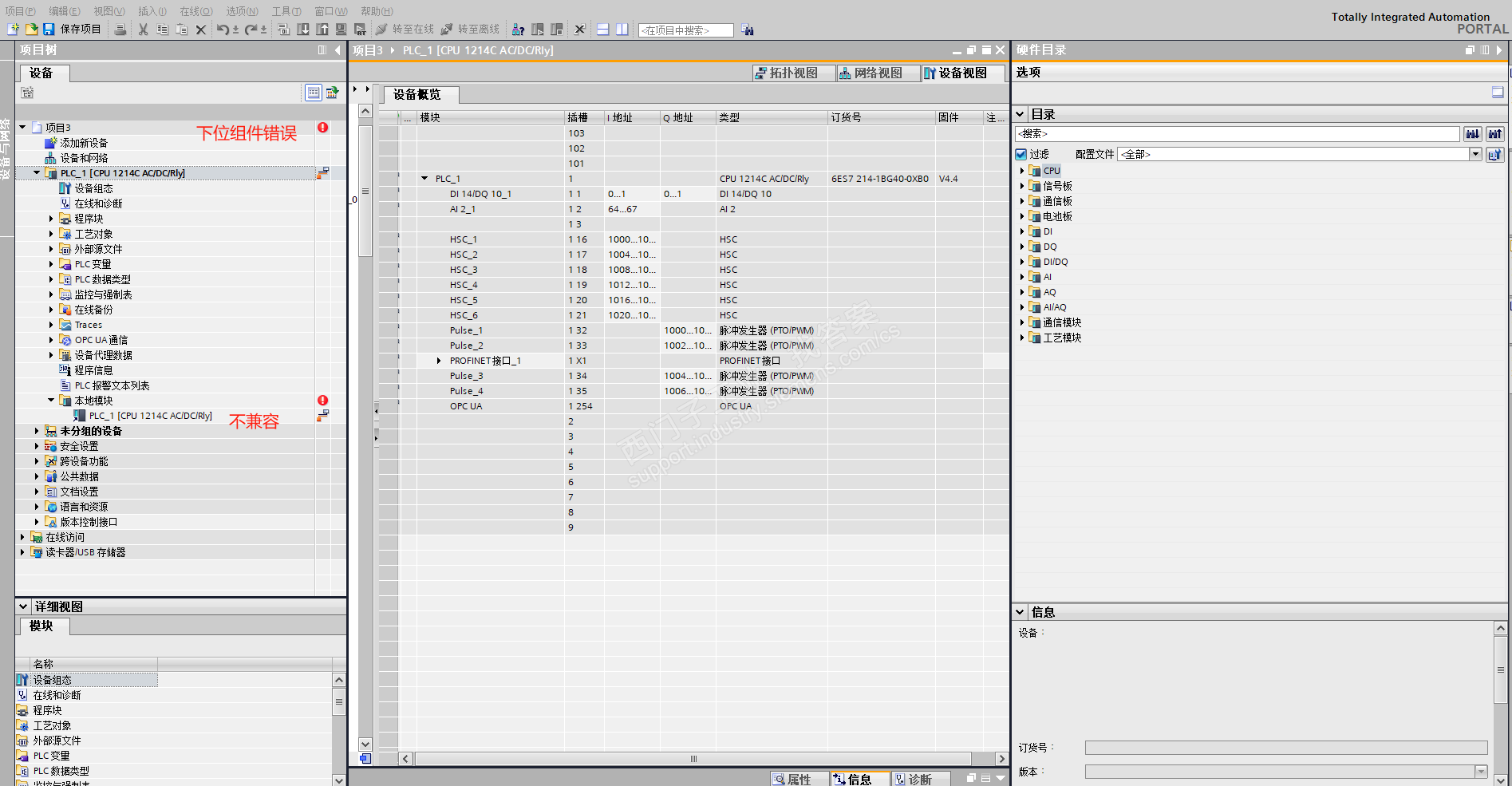Click the Start simulation icon

341,30
